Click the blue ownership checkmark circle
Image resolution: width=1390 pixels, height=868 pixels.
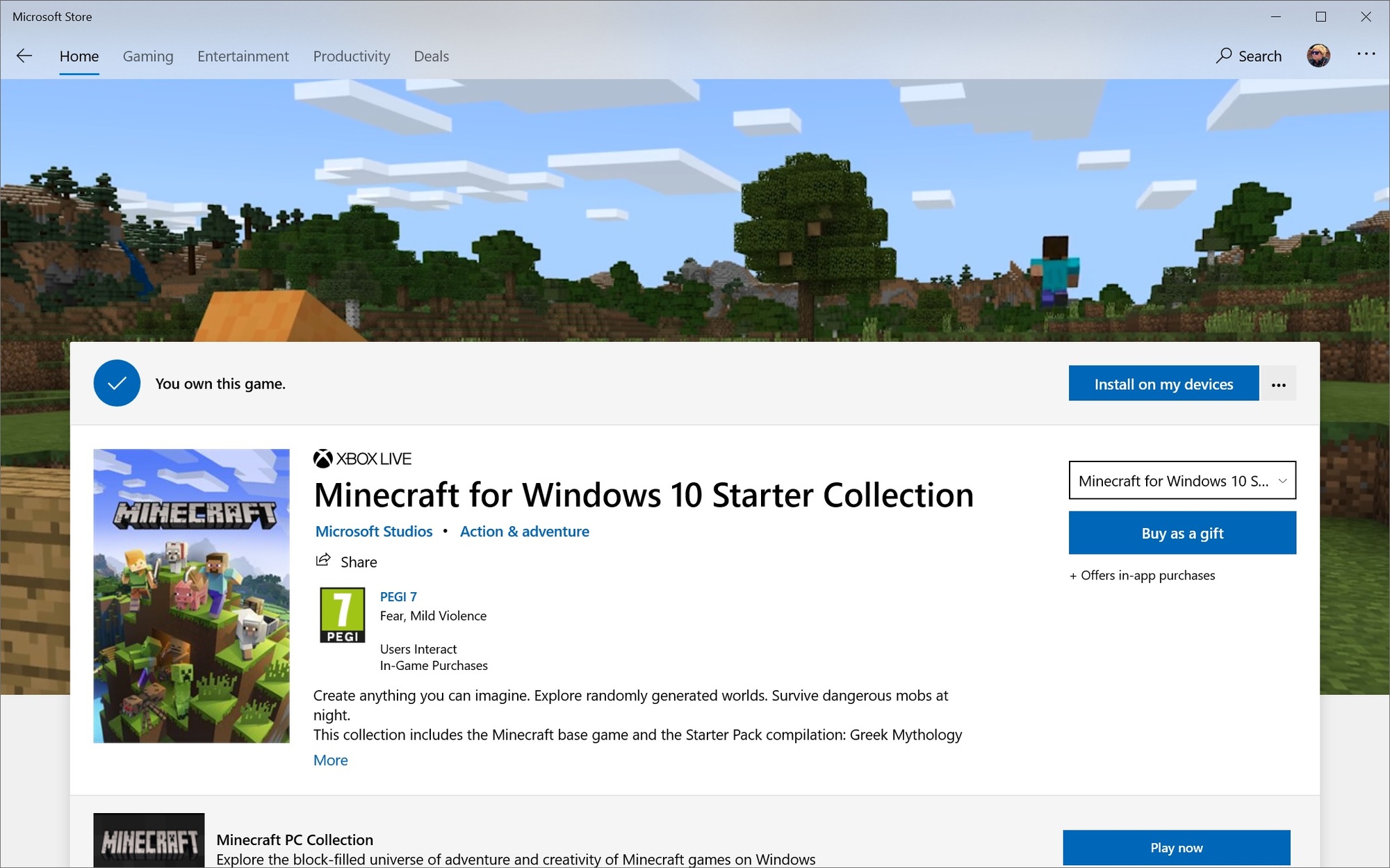click(117, 383)
